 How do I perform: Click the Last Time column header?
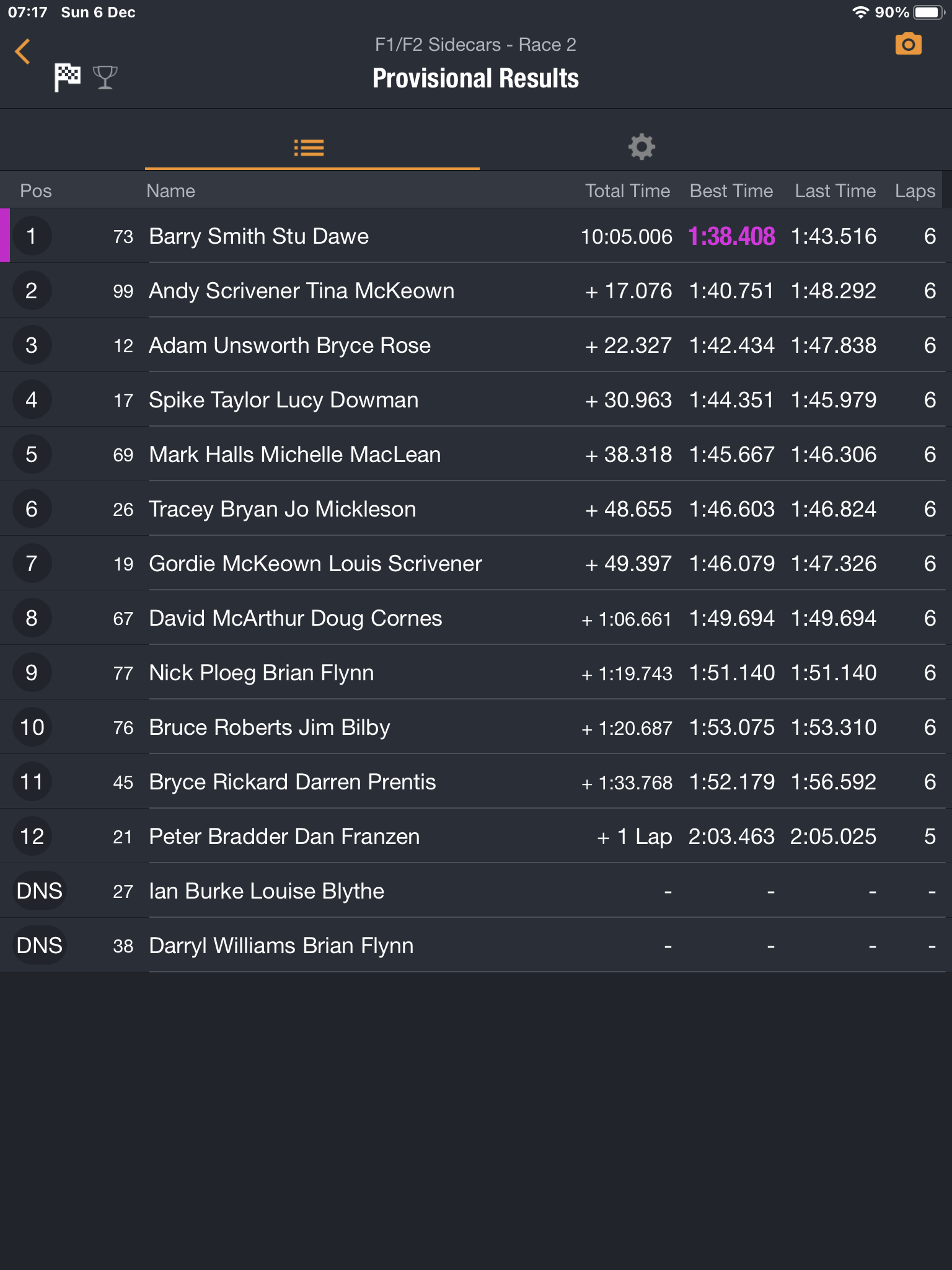click(835, 191)
